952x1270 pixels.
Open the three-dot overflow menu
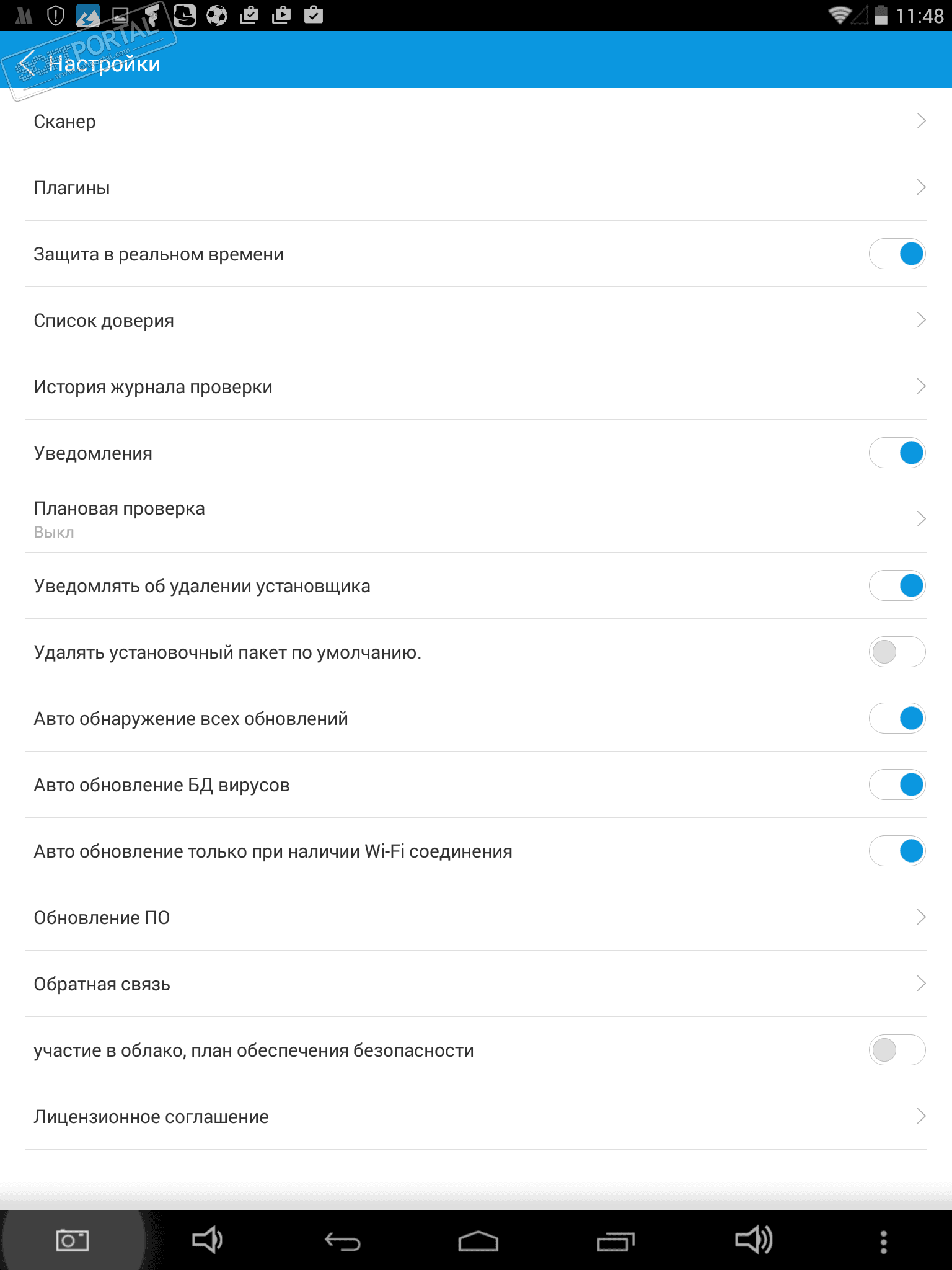(883, 1241)
